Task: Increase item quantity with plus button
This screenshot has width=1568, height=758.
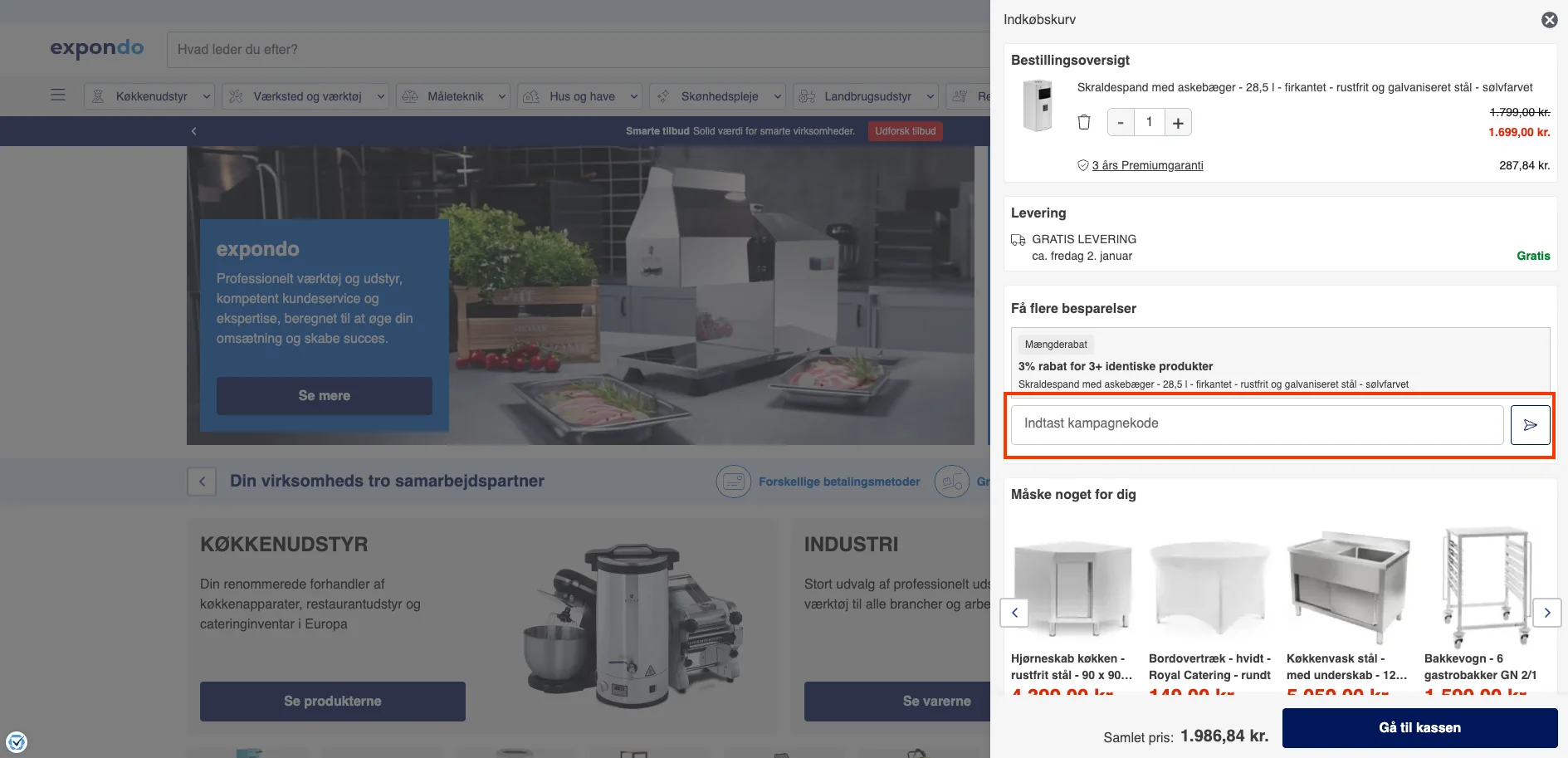Action: [1178, 123]
